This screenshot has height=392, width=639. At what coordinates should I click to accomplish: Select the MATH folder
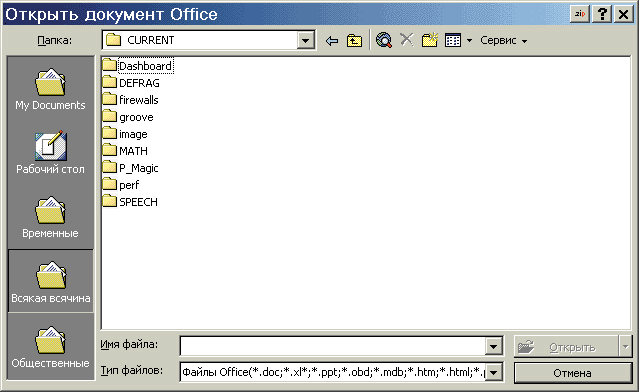pyautogui.click(x=125, y=151)
